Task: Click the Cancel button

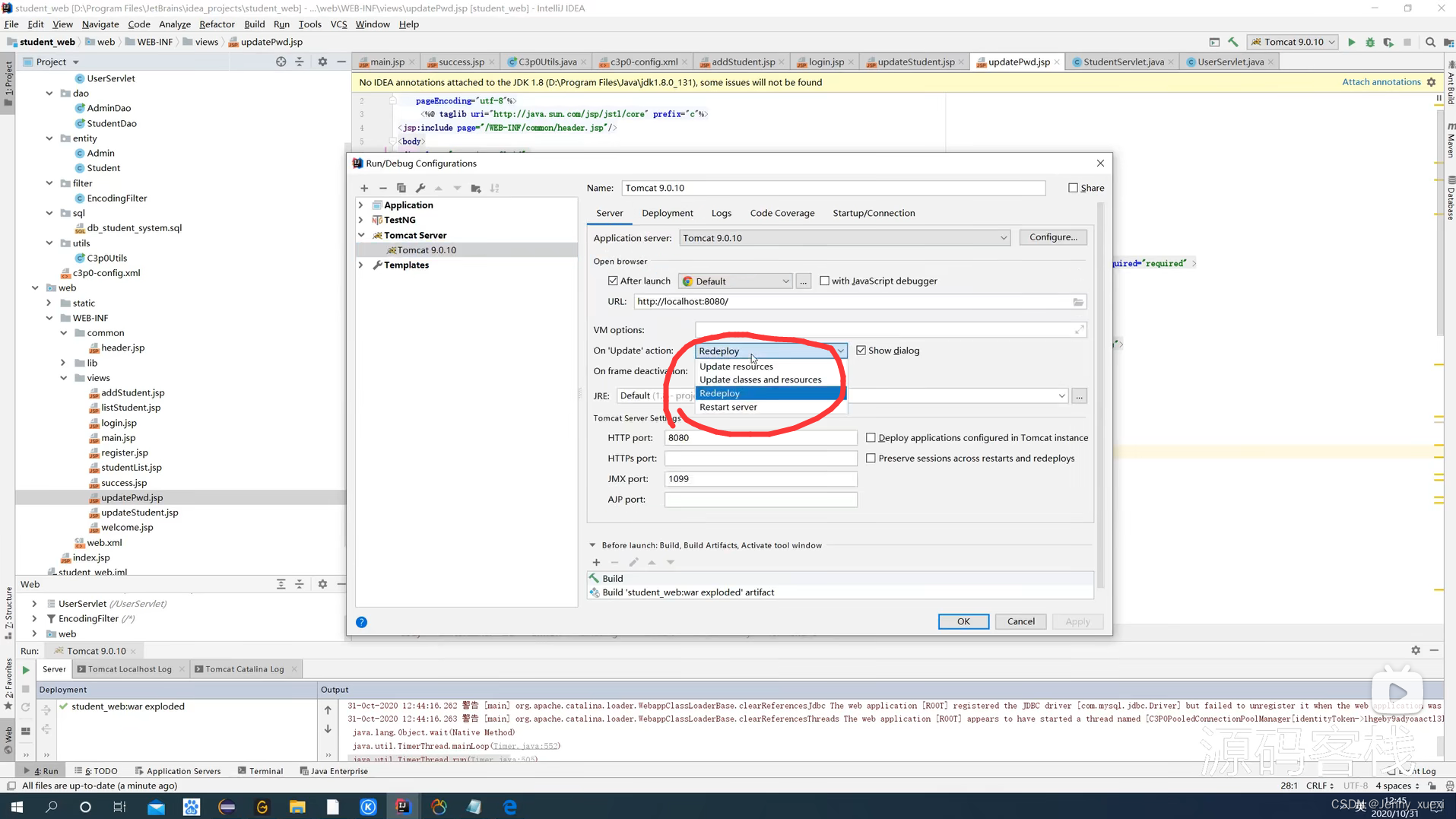Action: pos(1020,622)
